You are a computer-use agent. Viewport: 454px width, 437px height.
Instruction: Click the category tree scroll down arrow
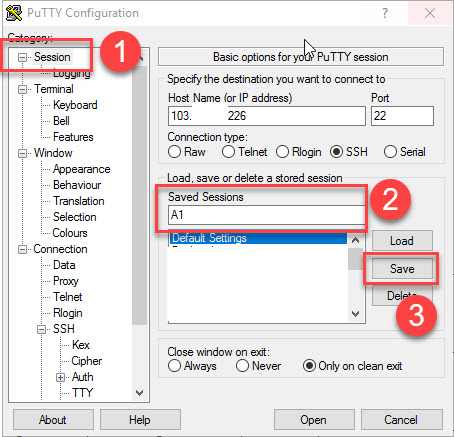point(140,393)
